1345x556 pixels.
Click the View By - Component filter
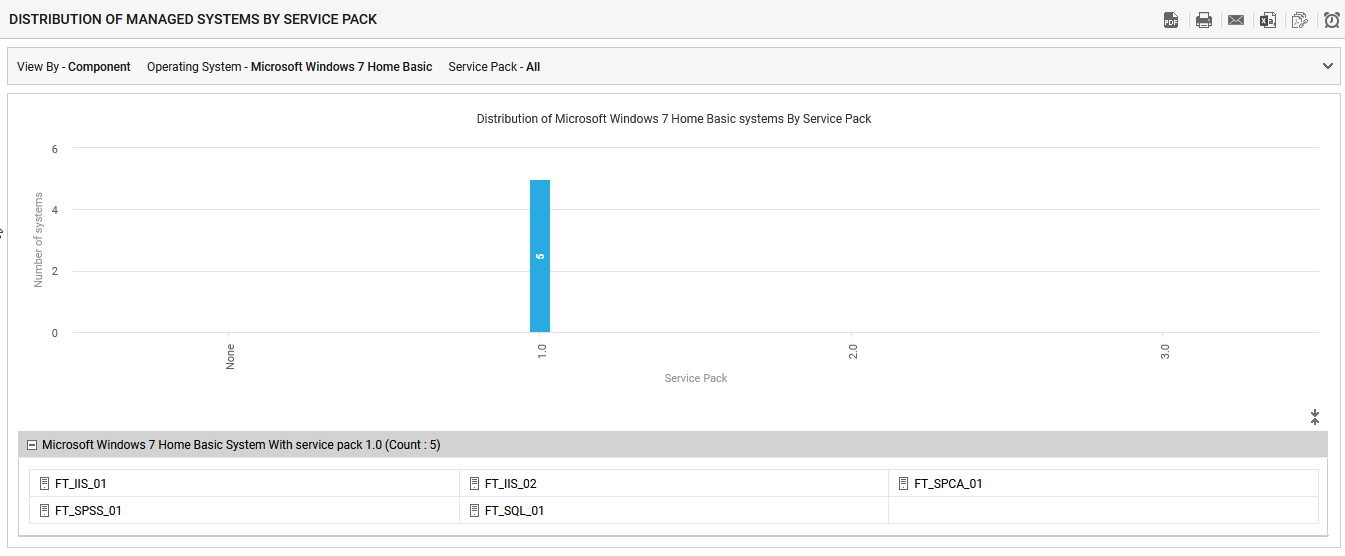coord(74,67)
